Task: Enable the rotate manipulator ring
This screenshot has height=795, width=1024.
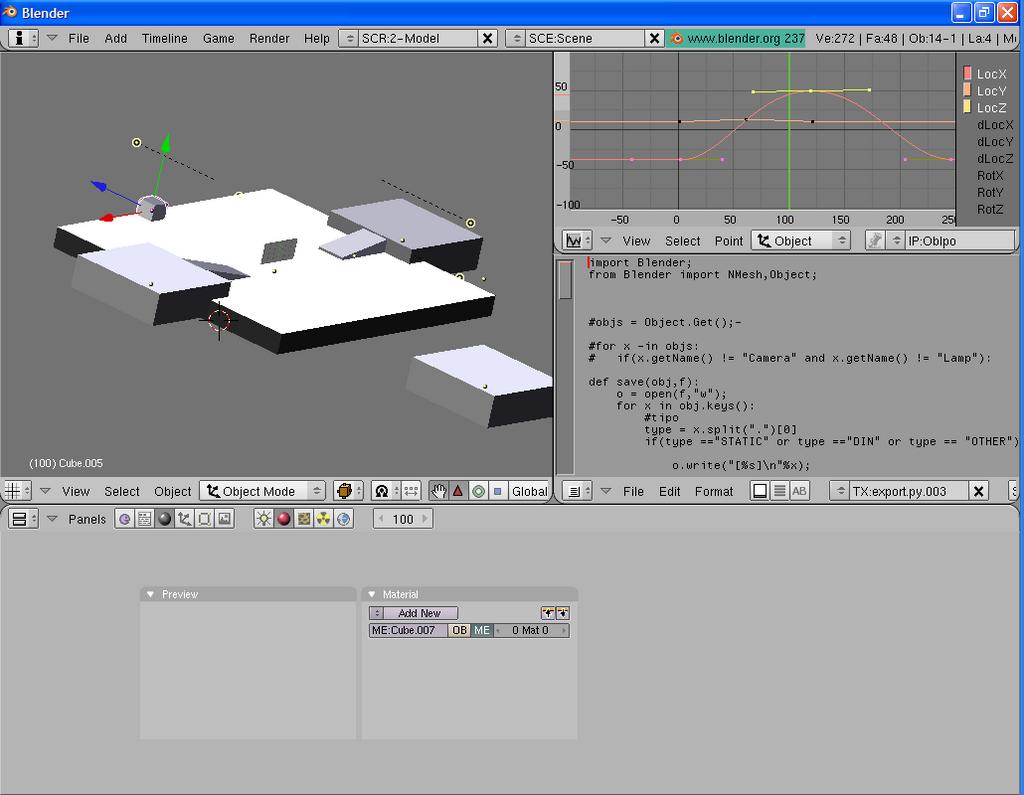Action: click(x=479, y=491)
